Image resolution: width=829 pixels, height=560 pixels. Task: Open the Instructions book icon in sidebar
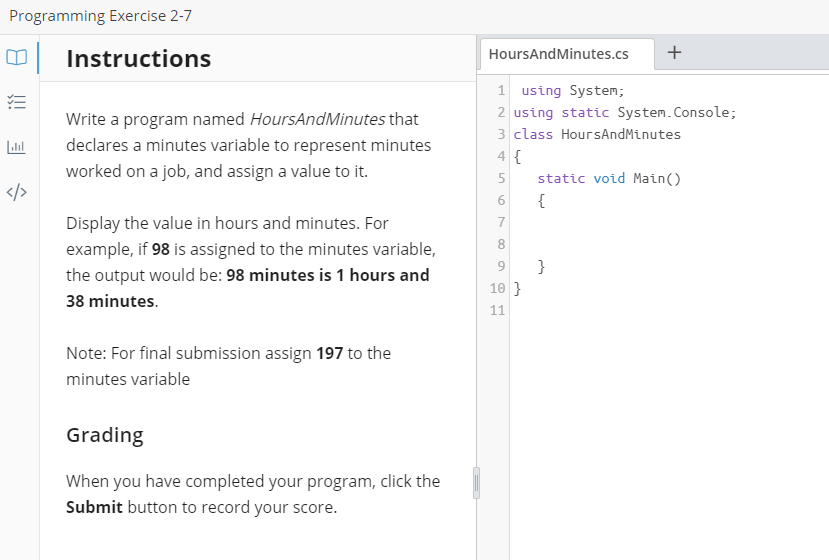16,57
